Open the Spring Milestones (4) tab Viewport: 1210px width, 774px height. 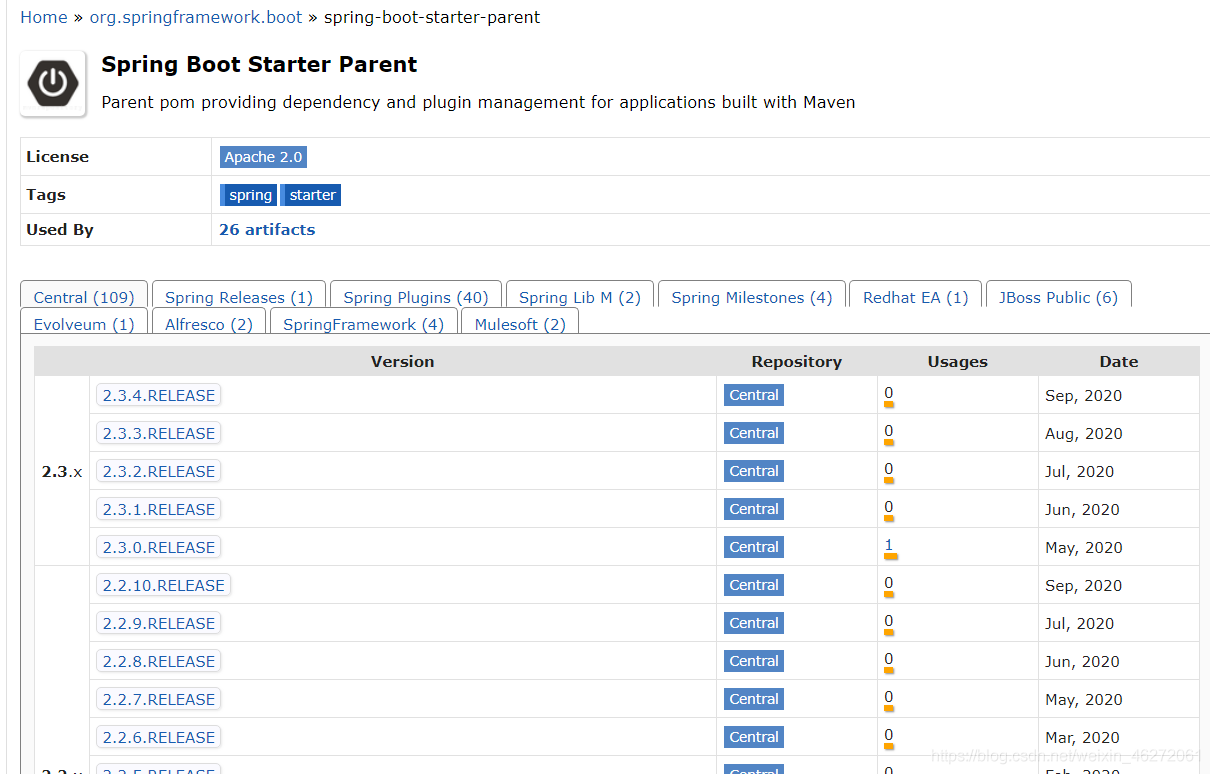[752, 297]
